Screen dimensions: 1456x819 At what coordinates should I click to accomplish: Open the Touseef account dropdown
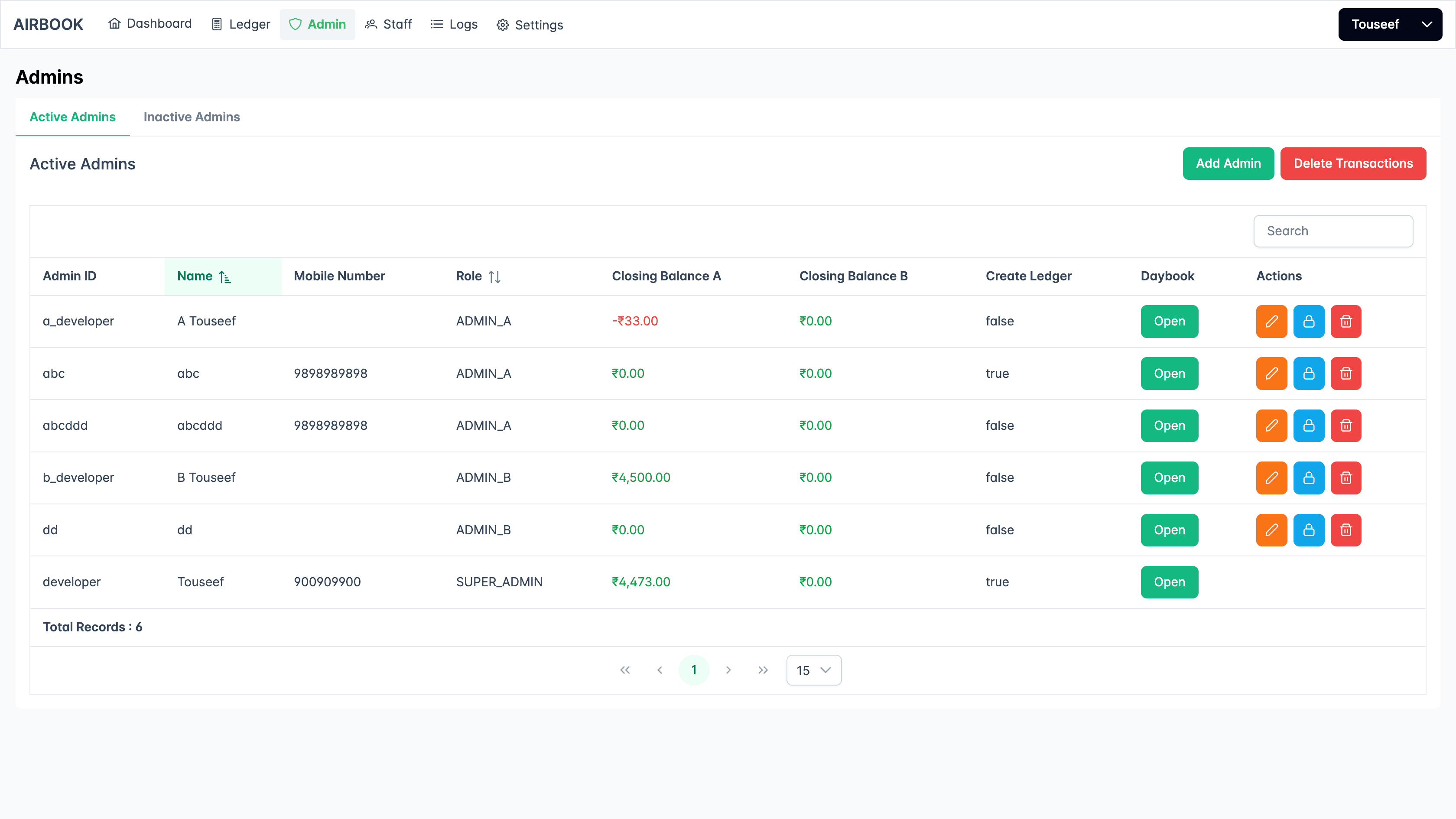pos(1391,24)
